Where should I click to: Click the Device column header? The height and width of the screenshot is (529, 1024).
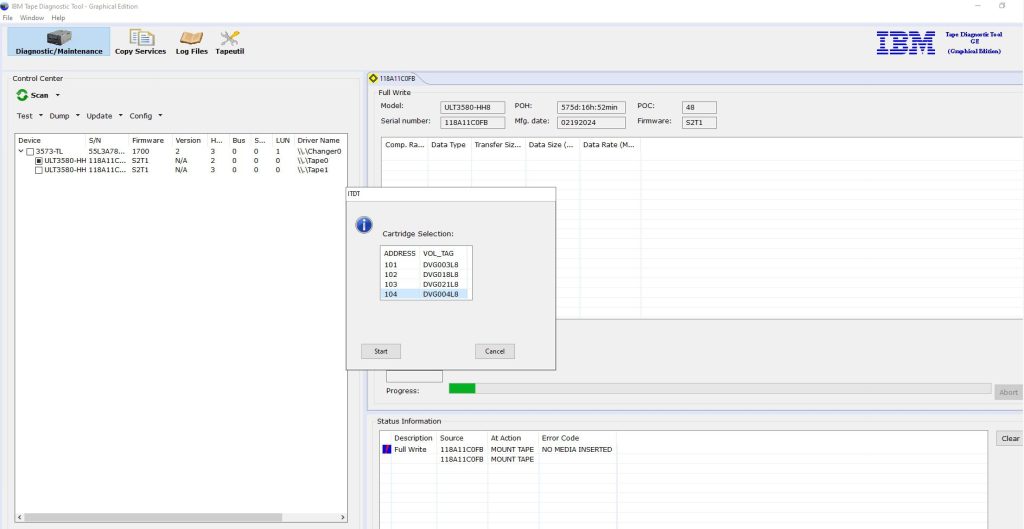(51, 140)
